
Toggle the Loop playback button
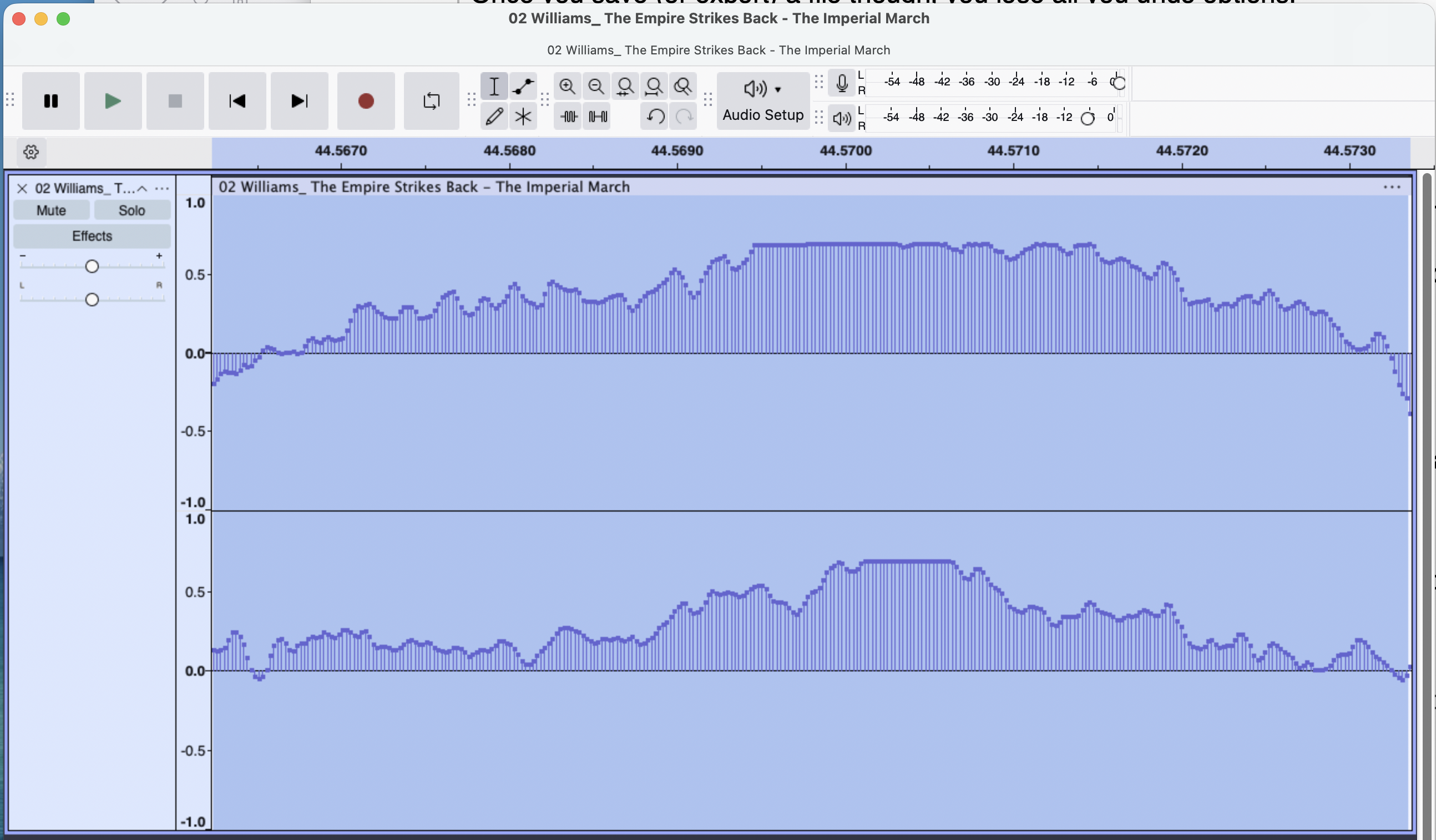[431, 101]
